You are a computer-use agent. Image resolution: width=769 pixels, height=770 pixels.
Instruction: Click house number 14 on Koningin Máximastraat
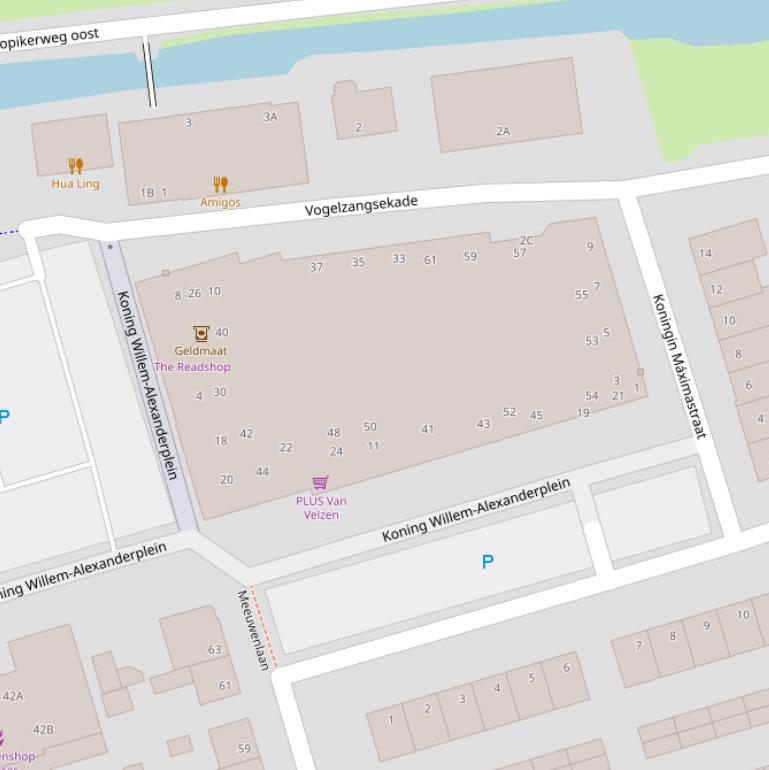pyautogui.click(x=706, y=253)
